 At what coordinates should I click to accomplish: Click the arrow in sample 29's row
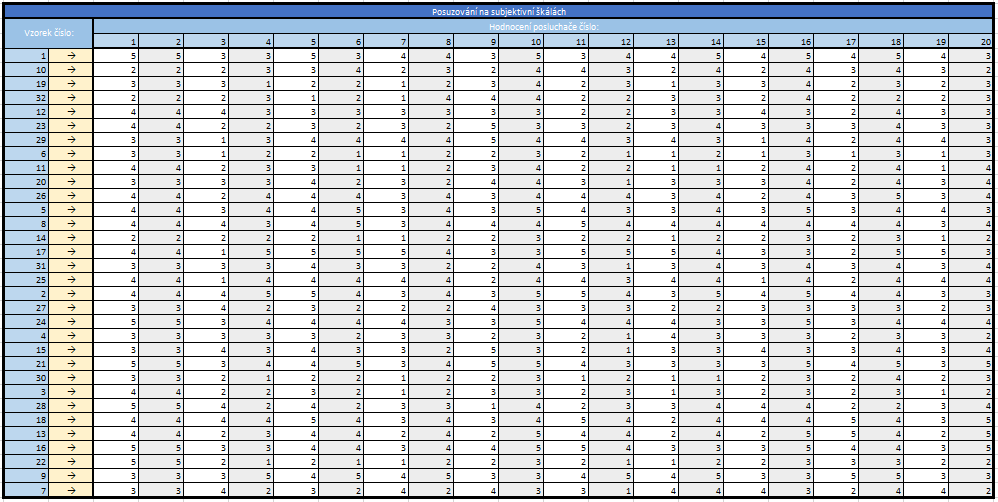point(71,140)
